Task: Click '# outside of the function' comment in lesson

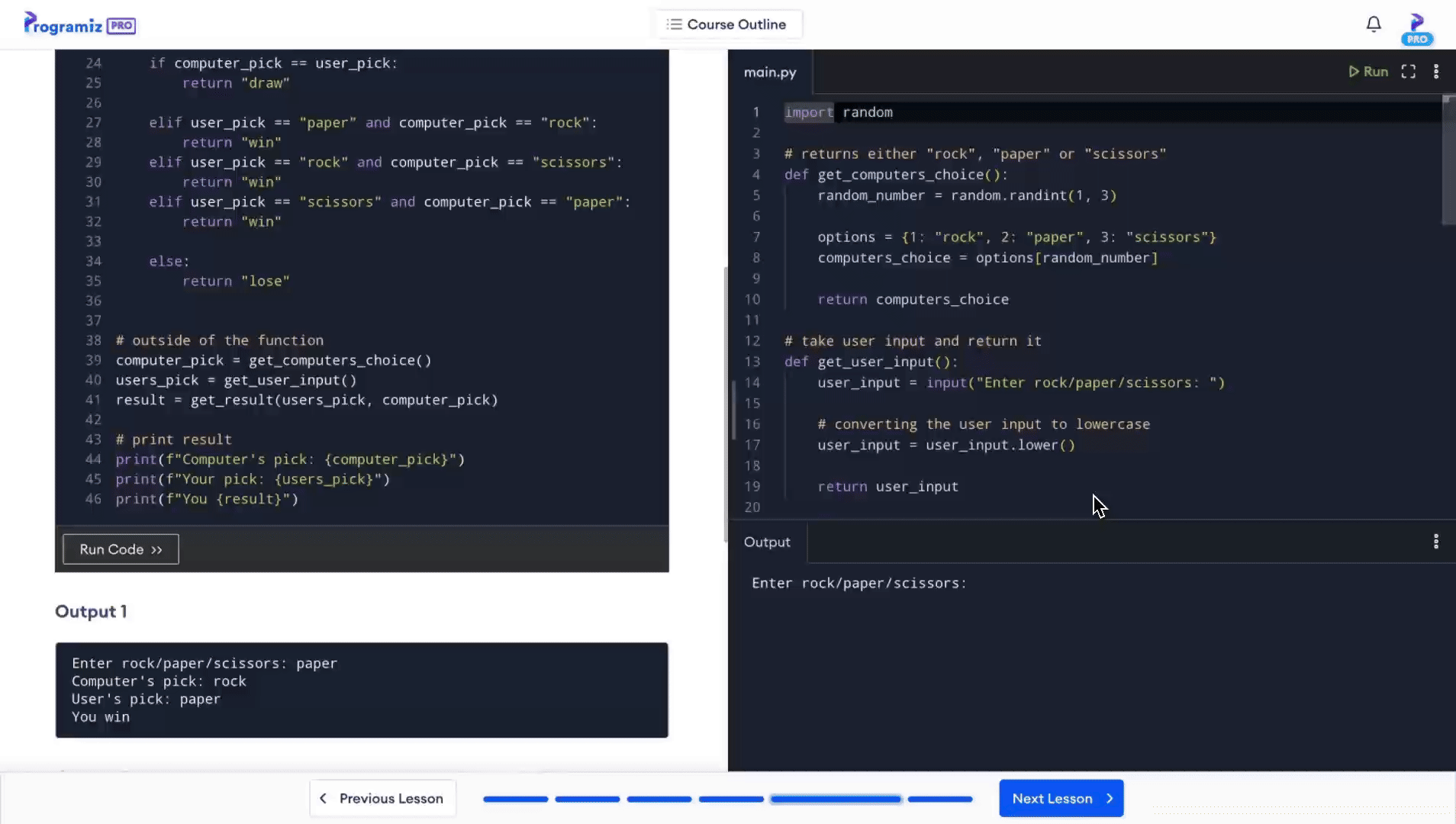Action: tap(220, 340)
